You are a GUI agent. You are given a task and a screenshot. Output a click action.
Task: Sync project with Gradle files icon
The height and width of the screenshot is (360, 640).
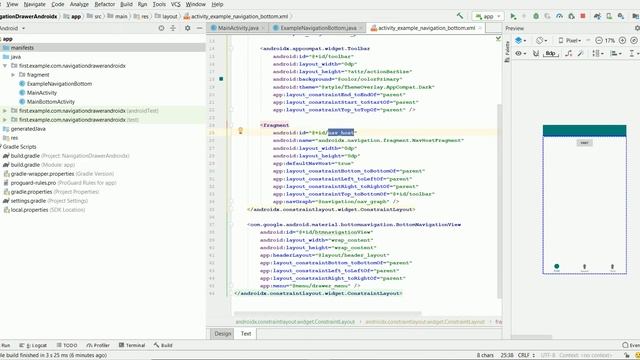click(597, 16)
